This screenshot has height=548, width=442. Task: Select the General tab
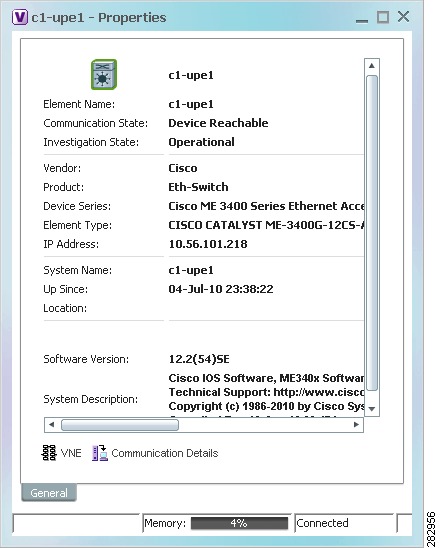(49, 493)
